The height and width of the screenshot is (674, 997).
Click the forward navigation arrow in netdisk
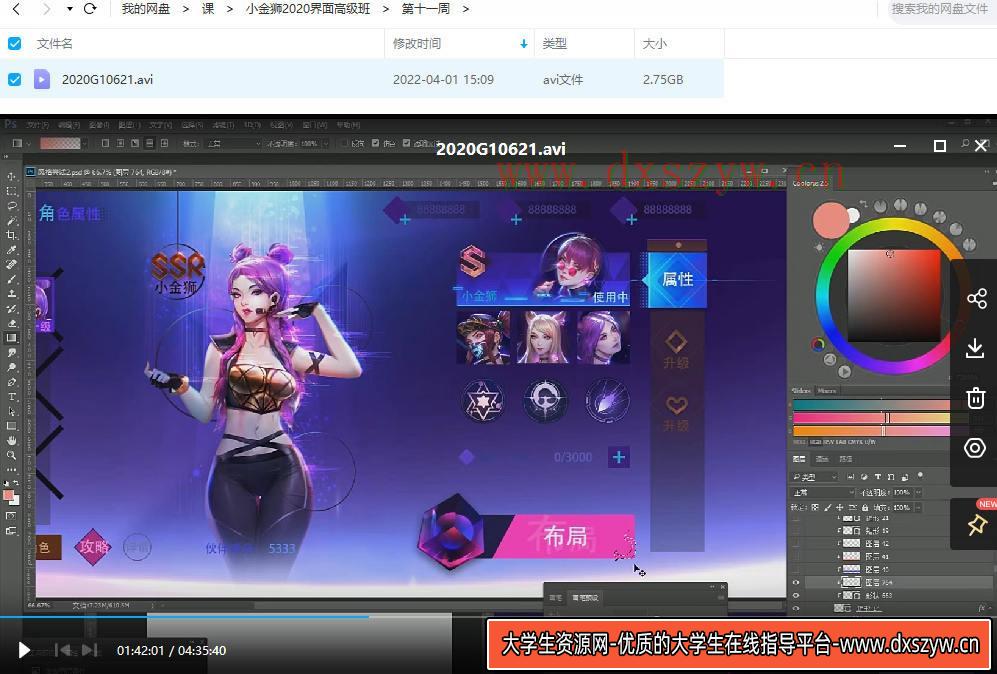pyautogui.click(x=46, y=9)
